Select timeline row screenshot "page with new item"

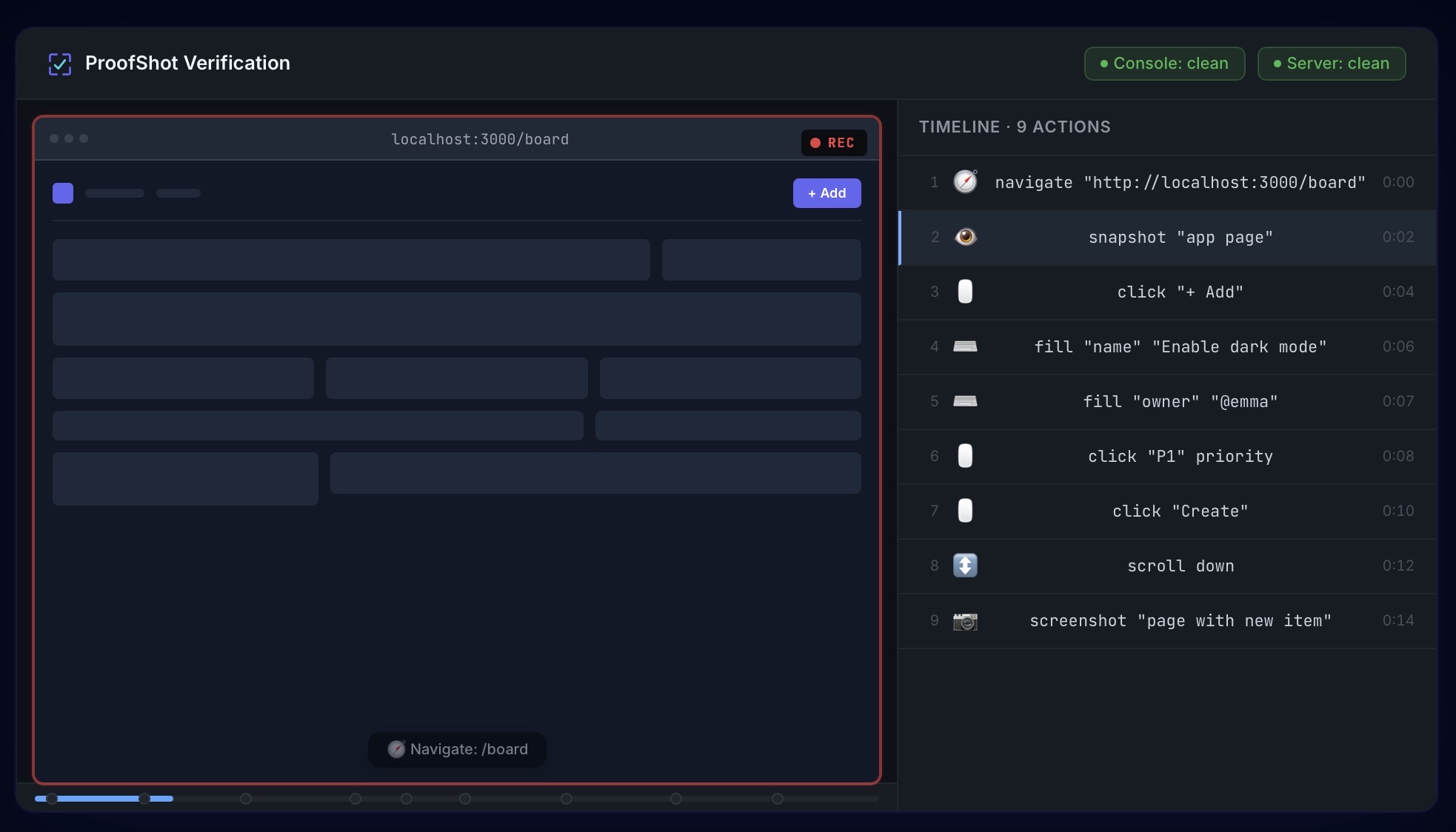(1180, 621)
